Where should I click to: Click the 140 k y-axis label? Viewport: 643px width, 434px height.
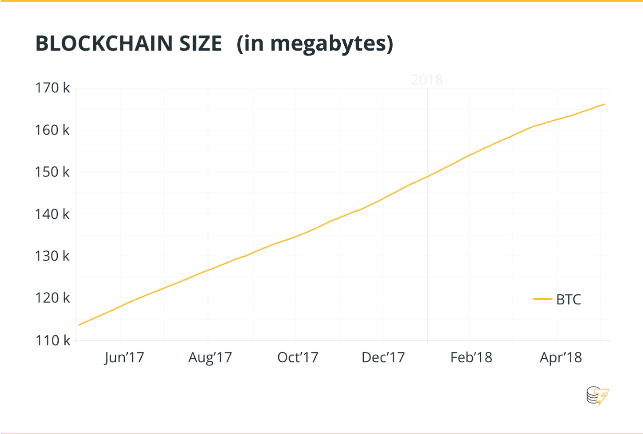(x=52, y=214)
